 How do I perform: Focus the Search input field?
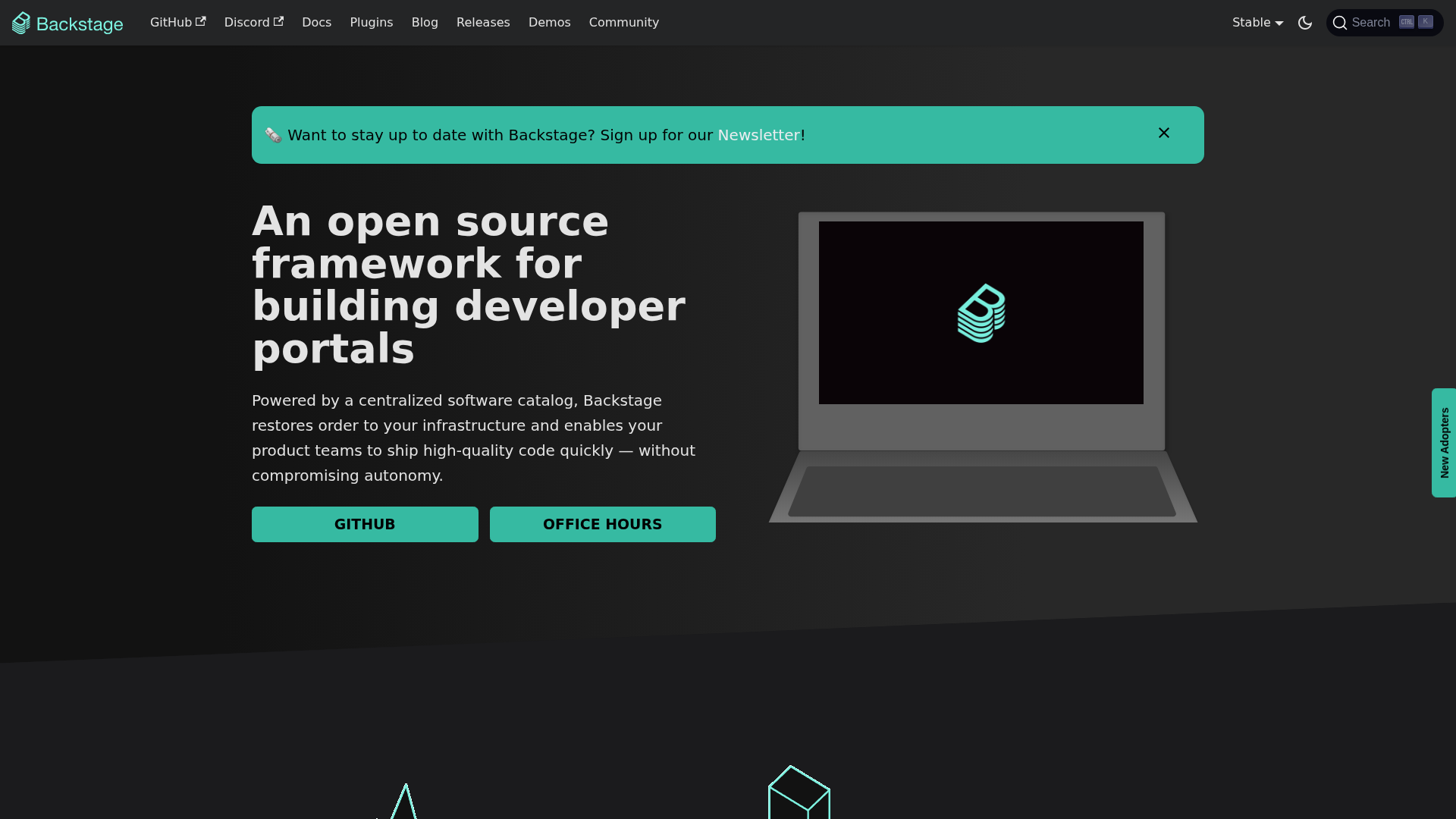(1373, 23)
